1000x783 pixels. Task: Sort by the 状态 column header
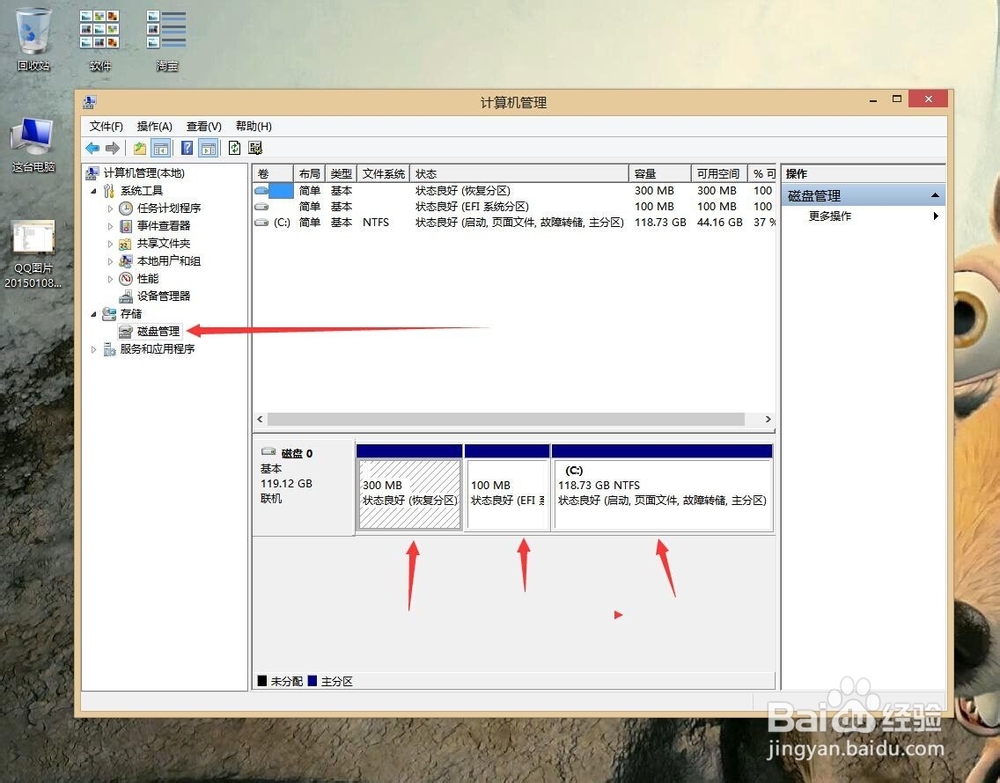pyautogui.click(x=519, y=173)
